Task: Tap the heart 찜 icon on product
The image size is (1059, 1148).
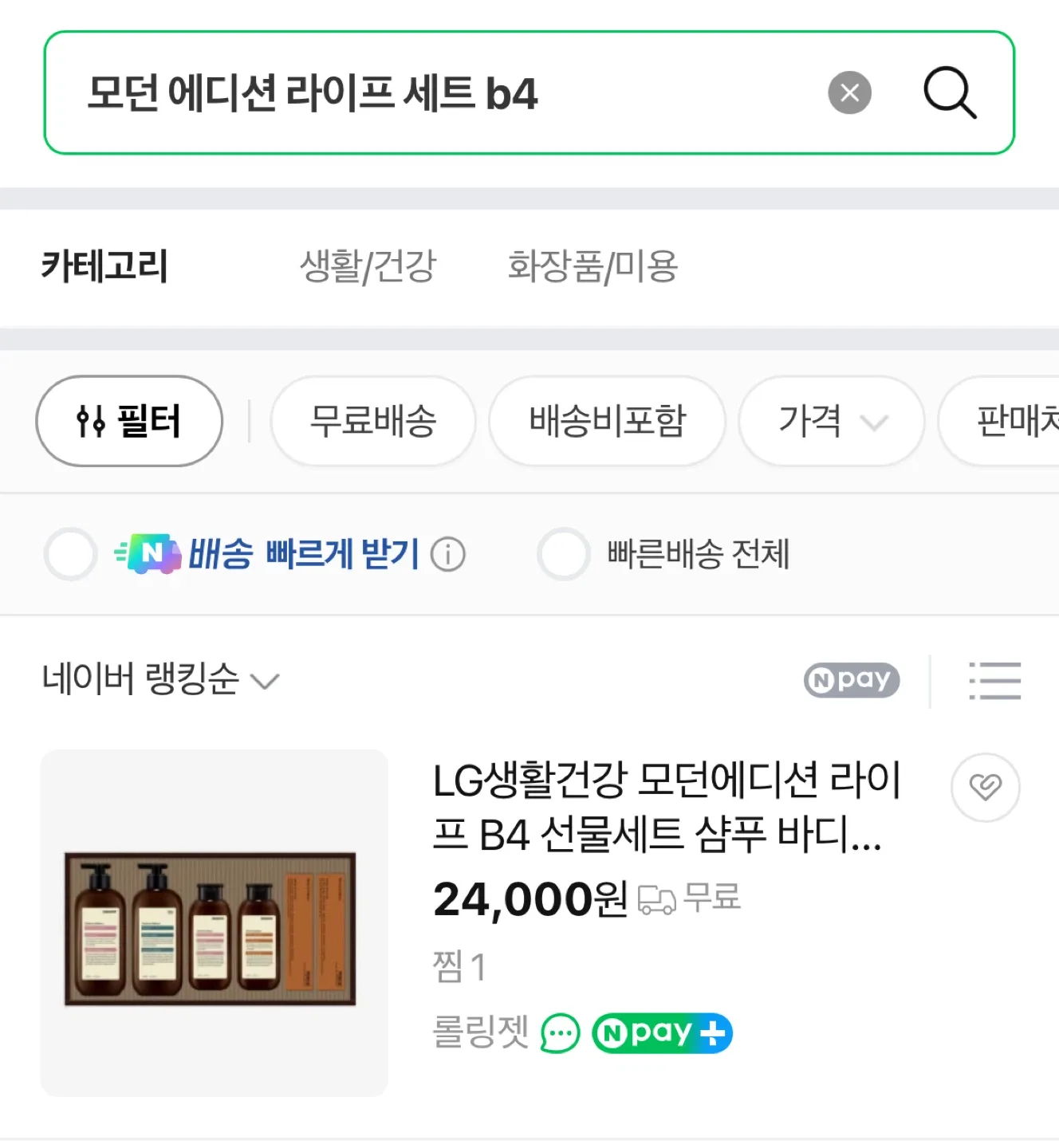Action: 985,787
